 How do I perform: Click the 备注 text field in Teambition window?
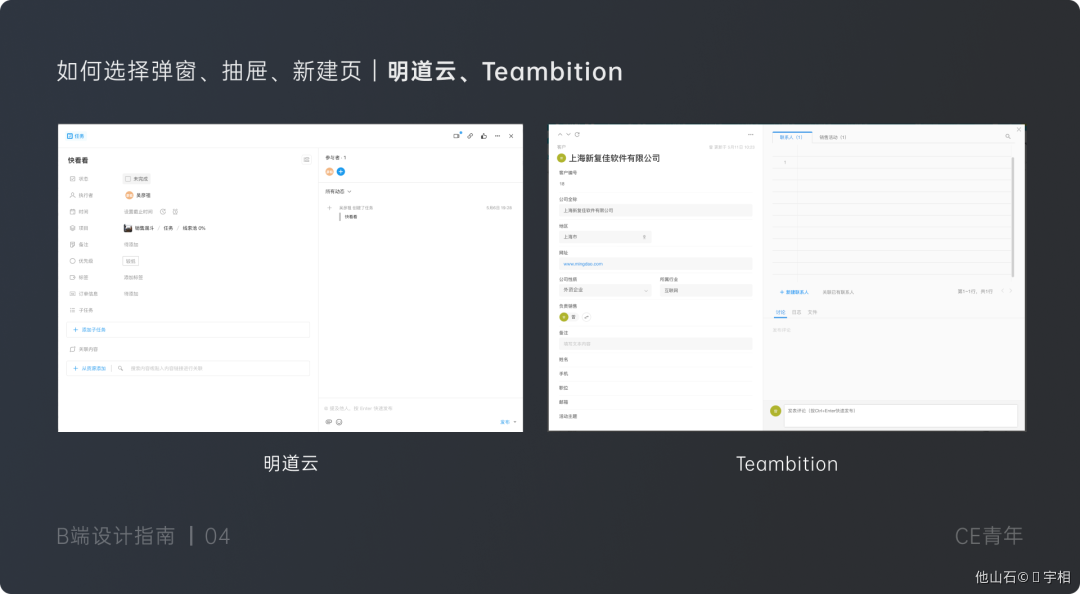[x=655, y=344]
